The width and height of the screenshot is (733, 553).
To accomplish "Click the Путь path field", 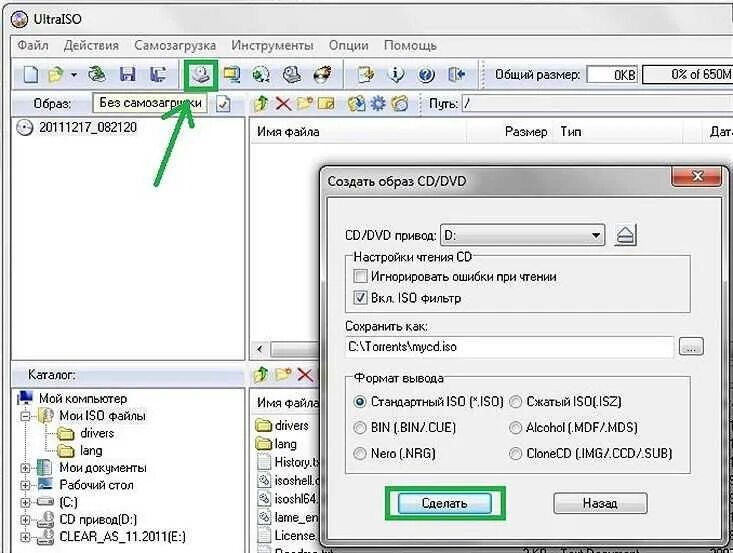I will click(x=597, y=103).
